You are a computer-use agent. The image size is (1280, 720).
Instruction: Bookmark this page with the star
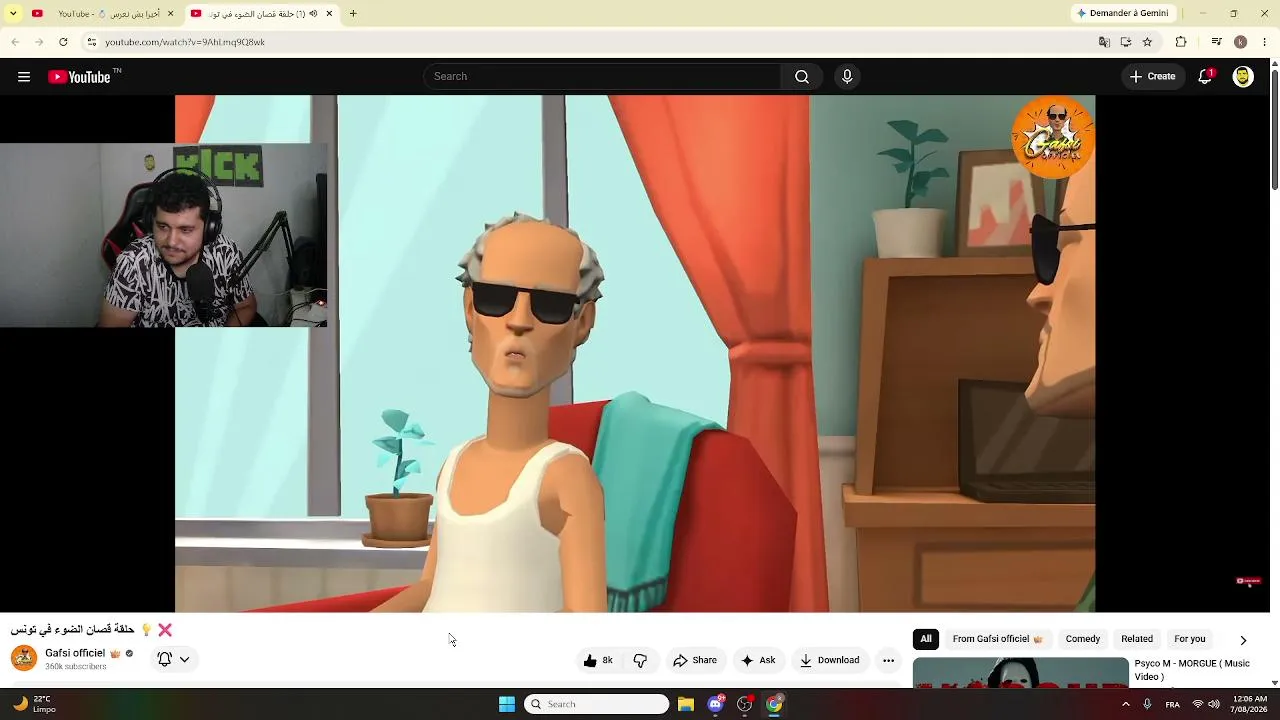1147,42
